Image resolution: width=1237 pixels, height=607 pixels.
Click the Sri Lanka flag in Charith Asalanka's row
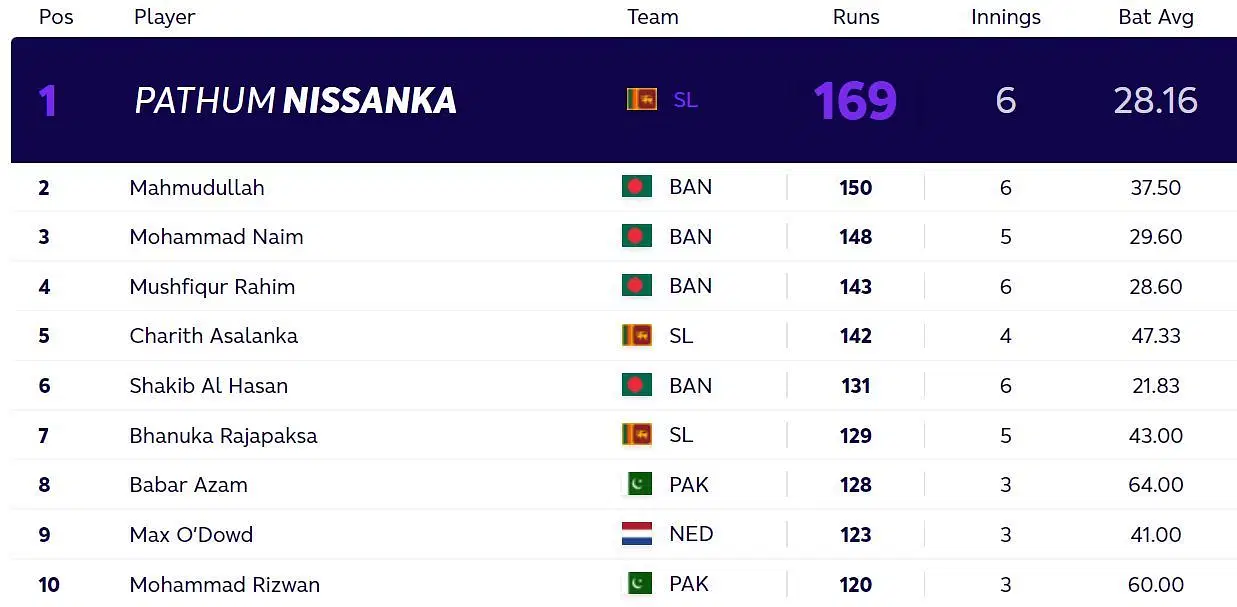(x=637, y=335)
